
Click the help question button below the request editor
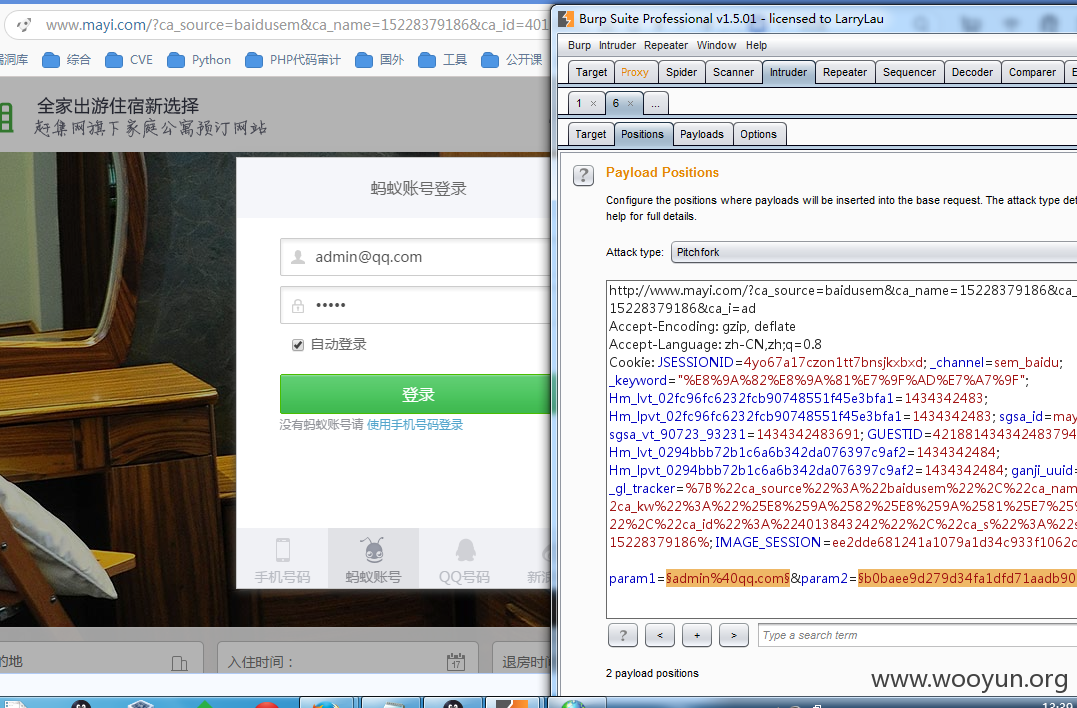point(623,635)
